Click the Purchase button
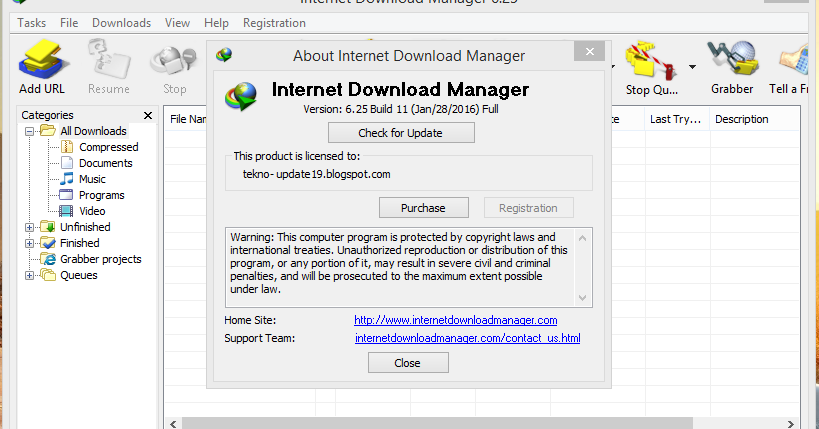Screen dimensions: 819x429 424,207
